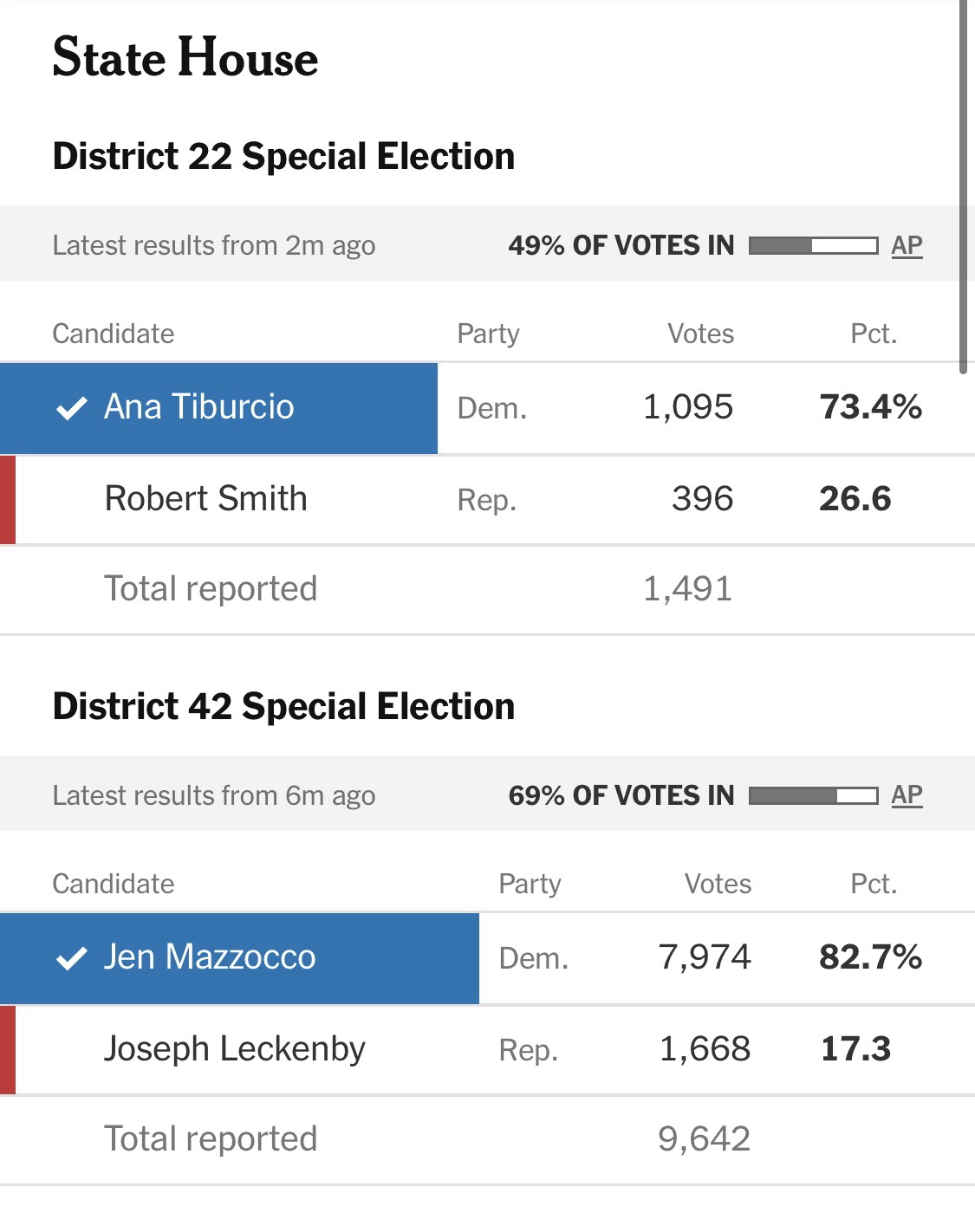Click the Votes column header in District 22
This screenshot has width=975, height=1232.
pyautogui.click(x=700, y=334)
